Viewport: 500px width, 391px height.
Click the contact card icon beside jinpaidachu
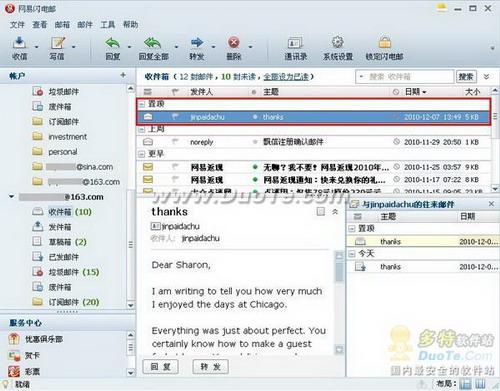pyautogui.click(x=156, y=227)
